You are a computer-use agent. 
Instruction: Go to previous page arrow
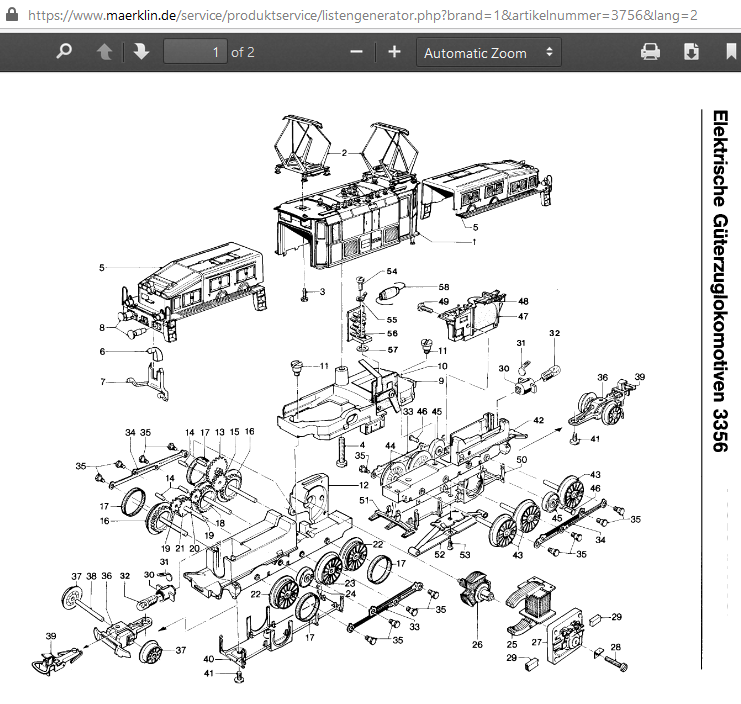104,52
